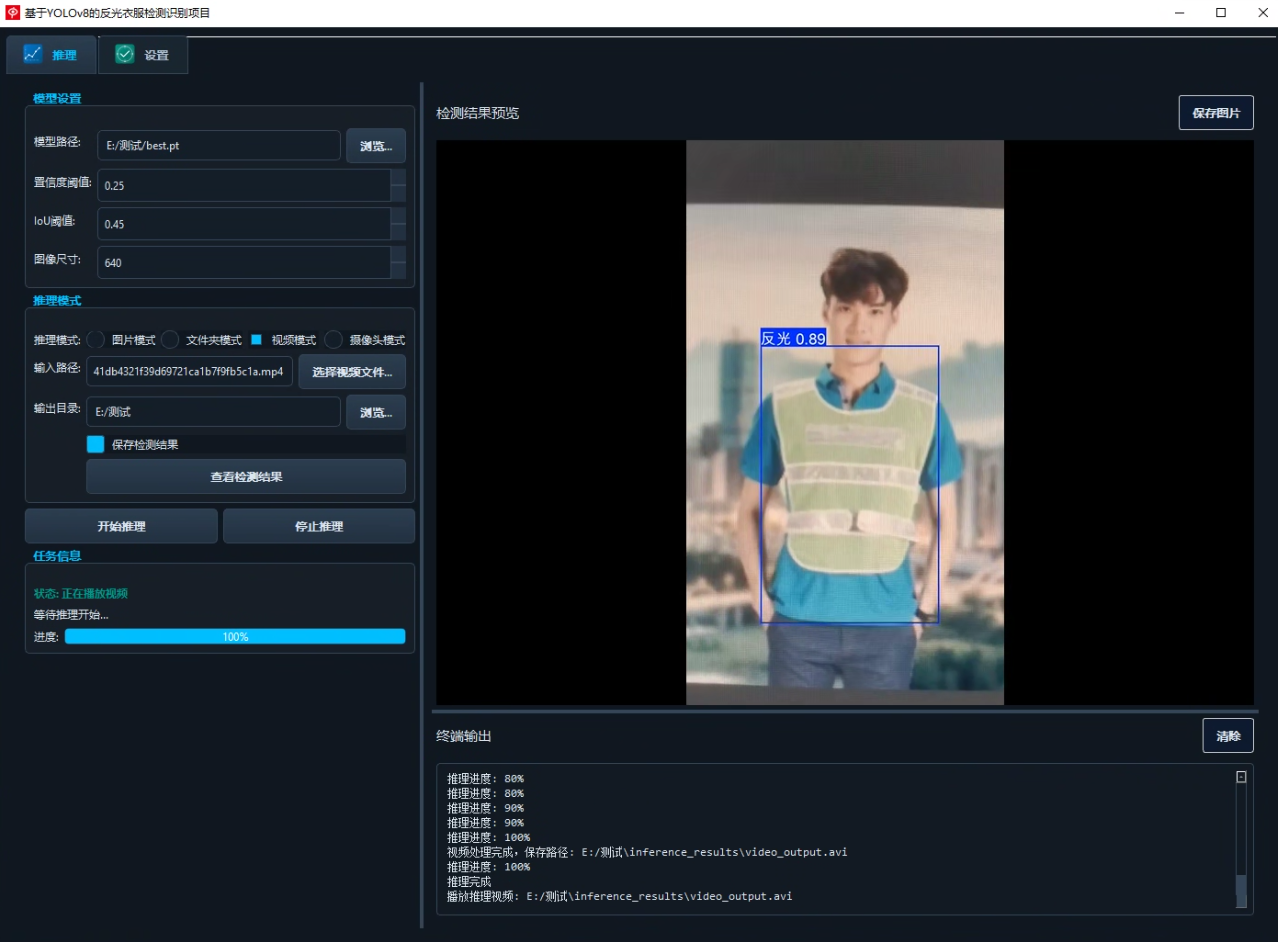Decrease IoU阈值 with the lower spin button

[x=398, y=232]
